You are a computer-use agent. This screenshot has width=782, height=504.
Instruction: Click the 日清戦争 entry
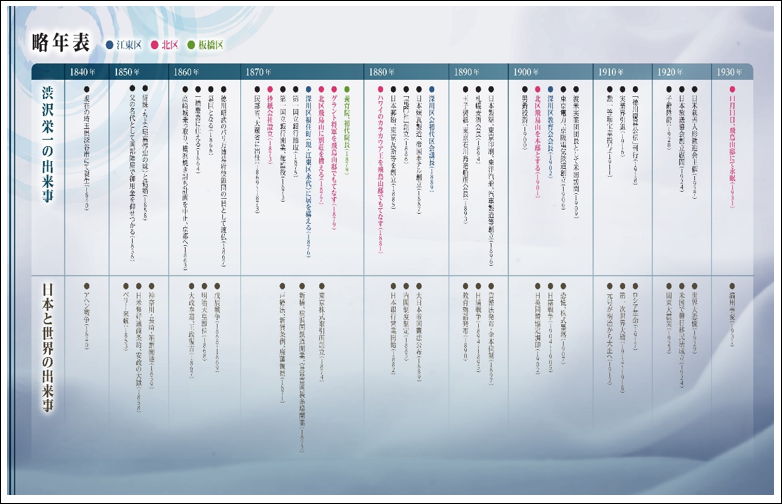coord(478,328)
